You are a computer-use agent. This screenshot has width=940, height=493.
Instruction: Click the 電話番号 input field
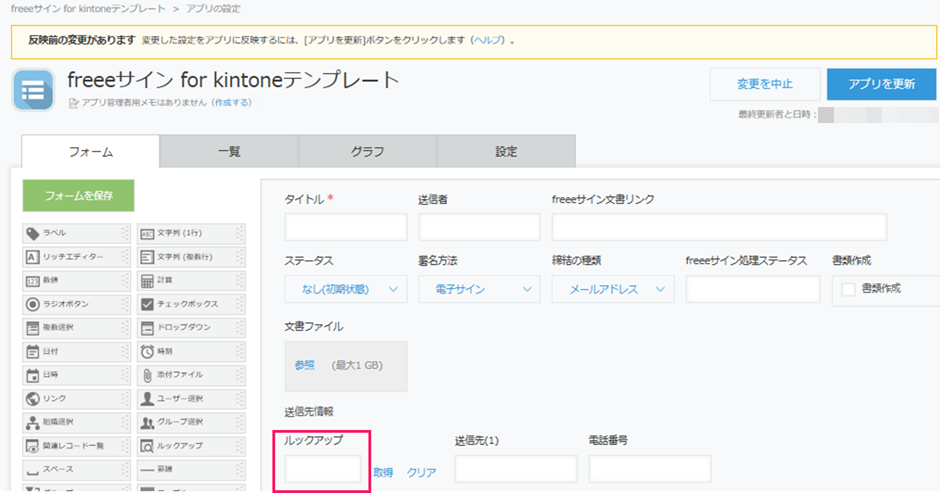[x=650, y=469]
